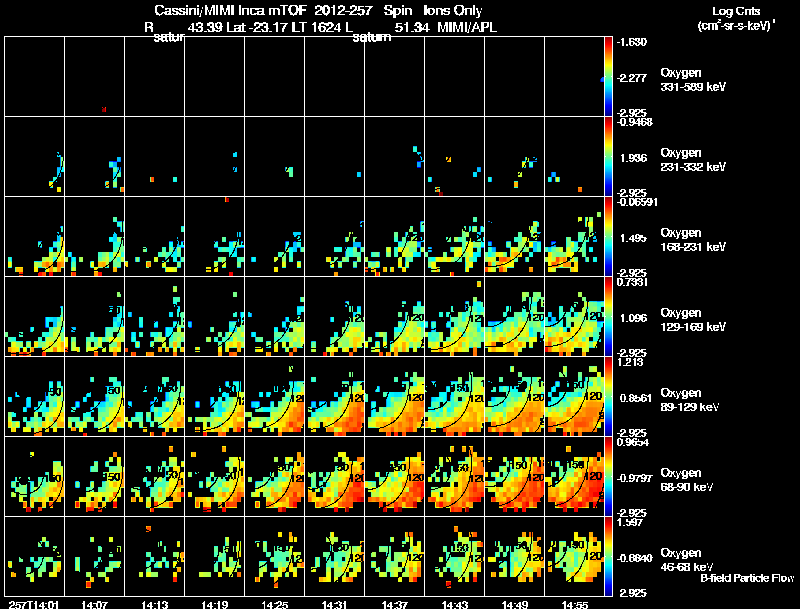Click the Cassini/MIMI Inca mTOF title
This screenshot has height=609, width=800.
pyautogui.click(x=231, y=10)
